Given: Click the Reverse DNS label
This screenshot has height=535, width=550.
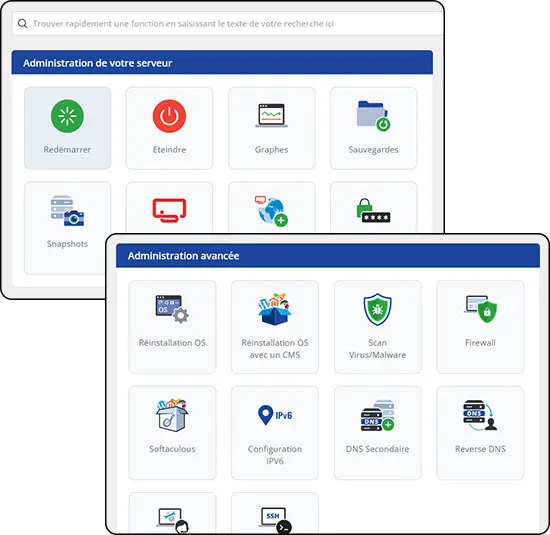Looking at the screenshot, I should (480, 449).
